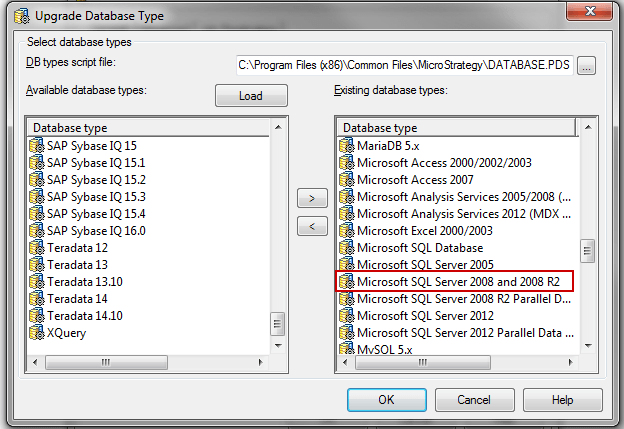
Task: Confirm the dialog with OK
Action: click(386, 400)
